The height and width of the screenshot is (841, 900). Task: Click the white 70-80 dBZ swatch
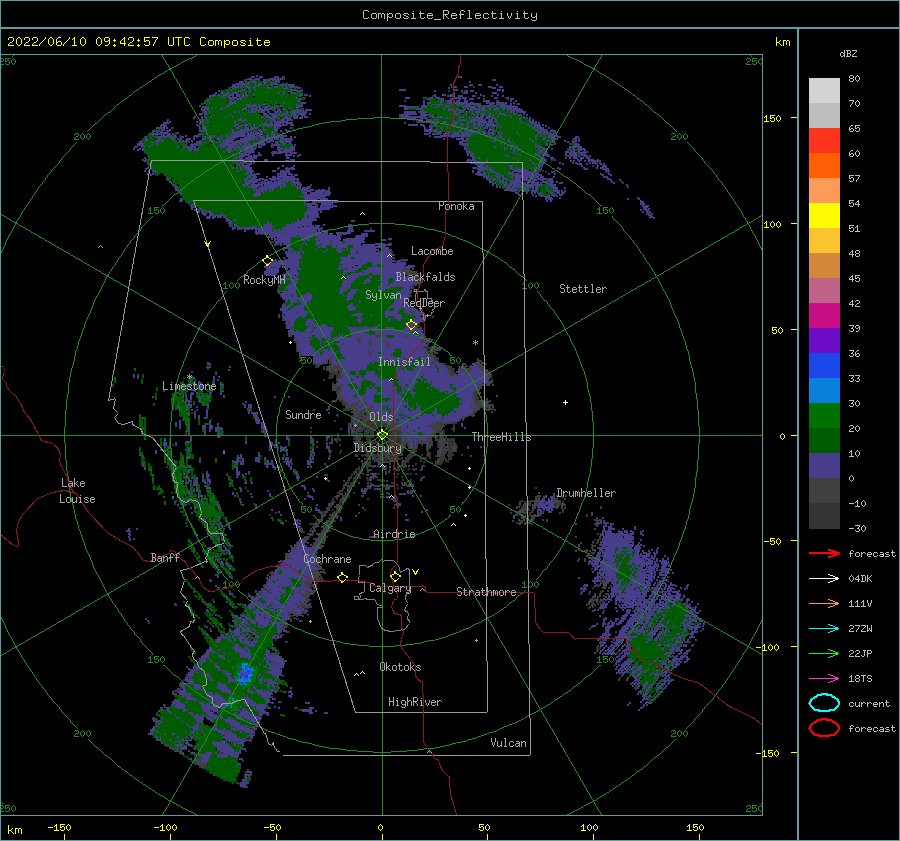tap(824, 91)
